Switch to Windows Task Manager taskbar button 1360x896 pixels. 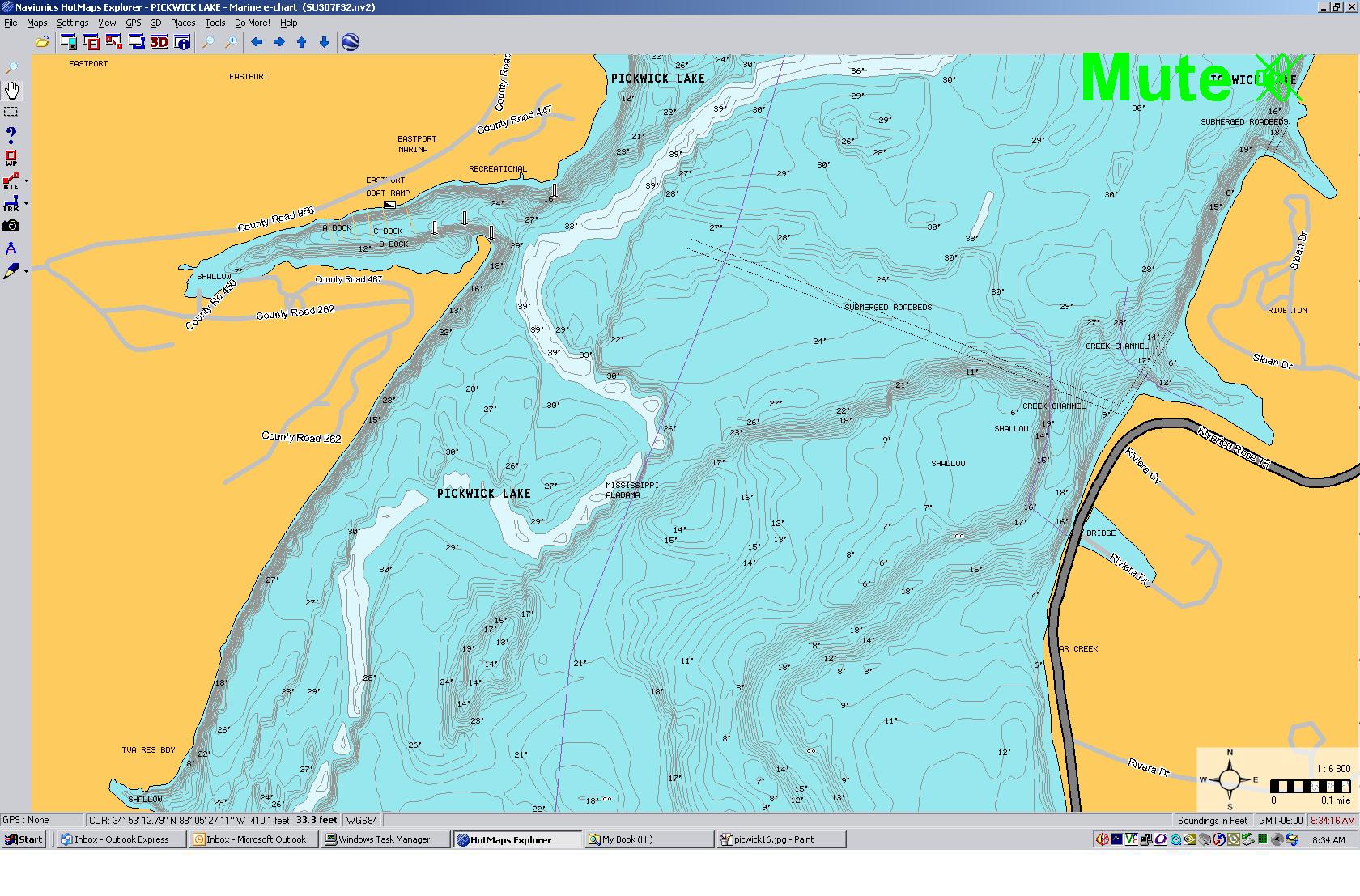385,839
